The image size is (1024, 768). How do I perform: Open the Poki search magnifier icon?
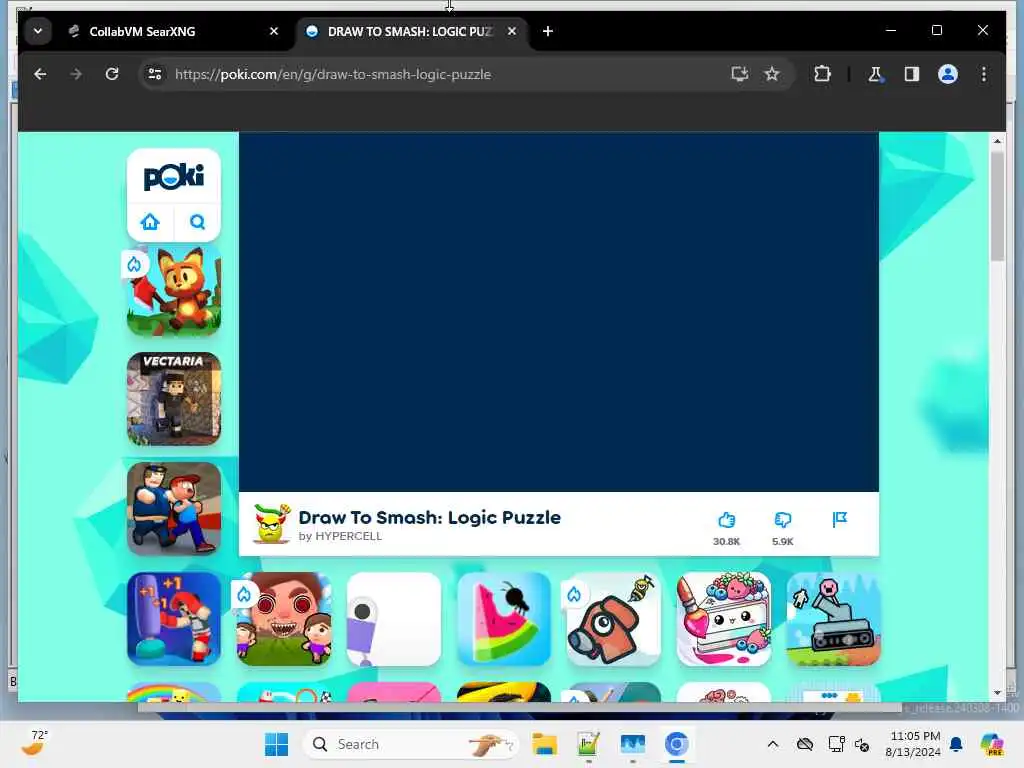click(197, 222)
